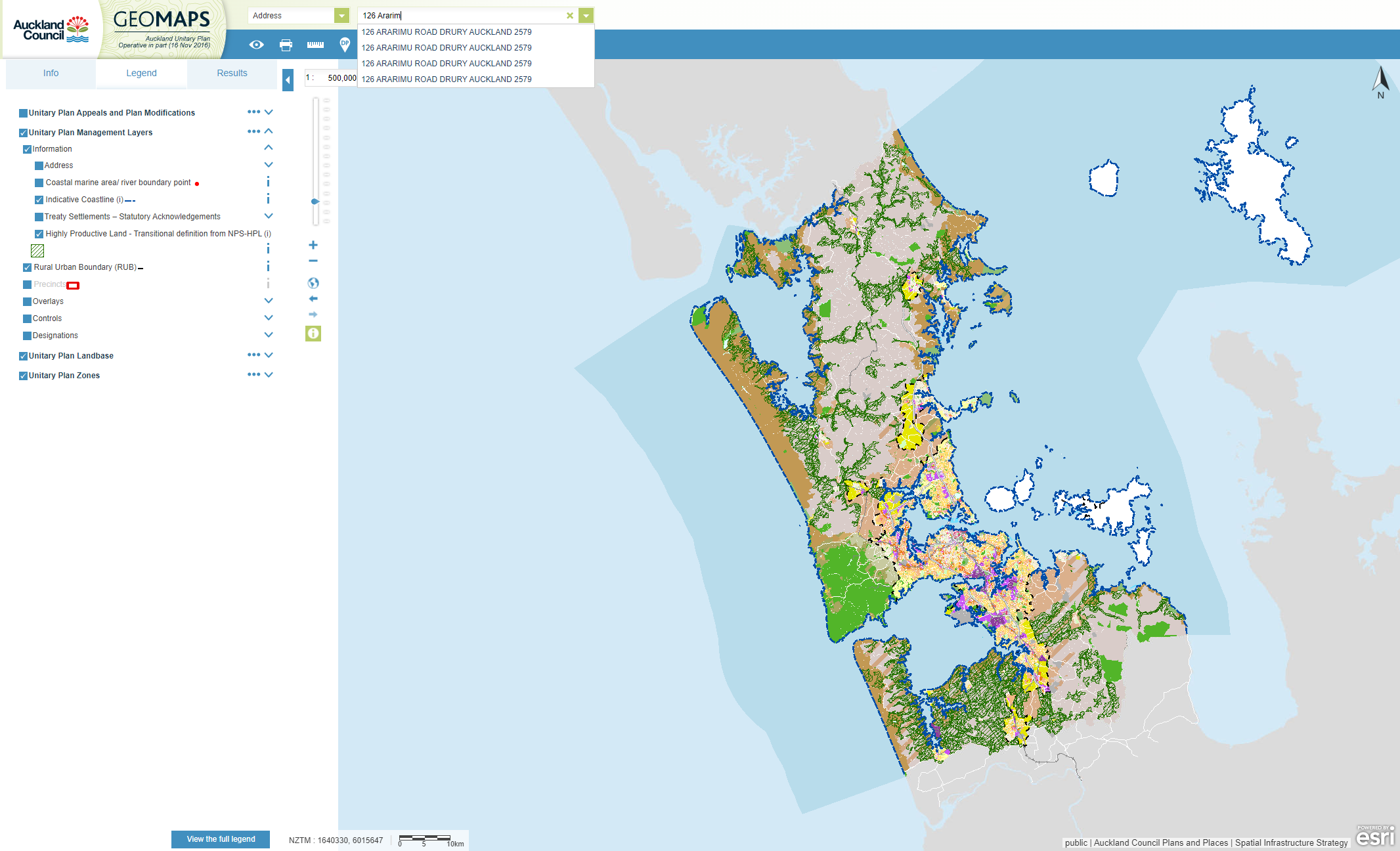Click the map scale 500,000 input
This screenshot has height=851, width=1400.
point(340,78)
